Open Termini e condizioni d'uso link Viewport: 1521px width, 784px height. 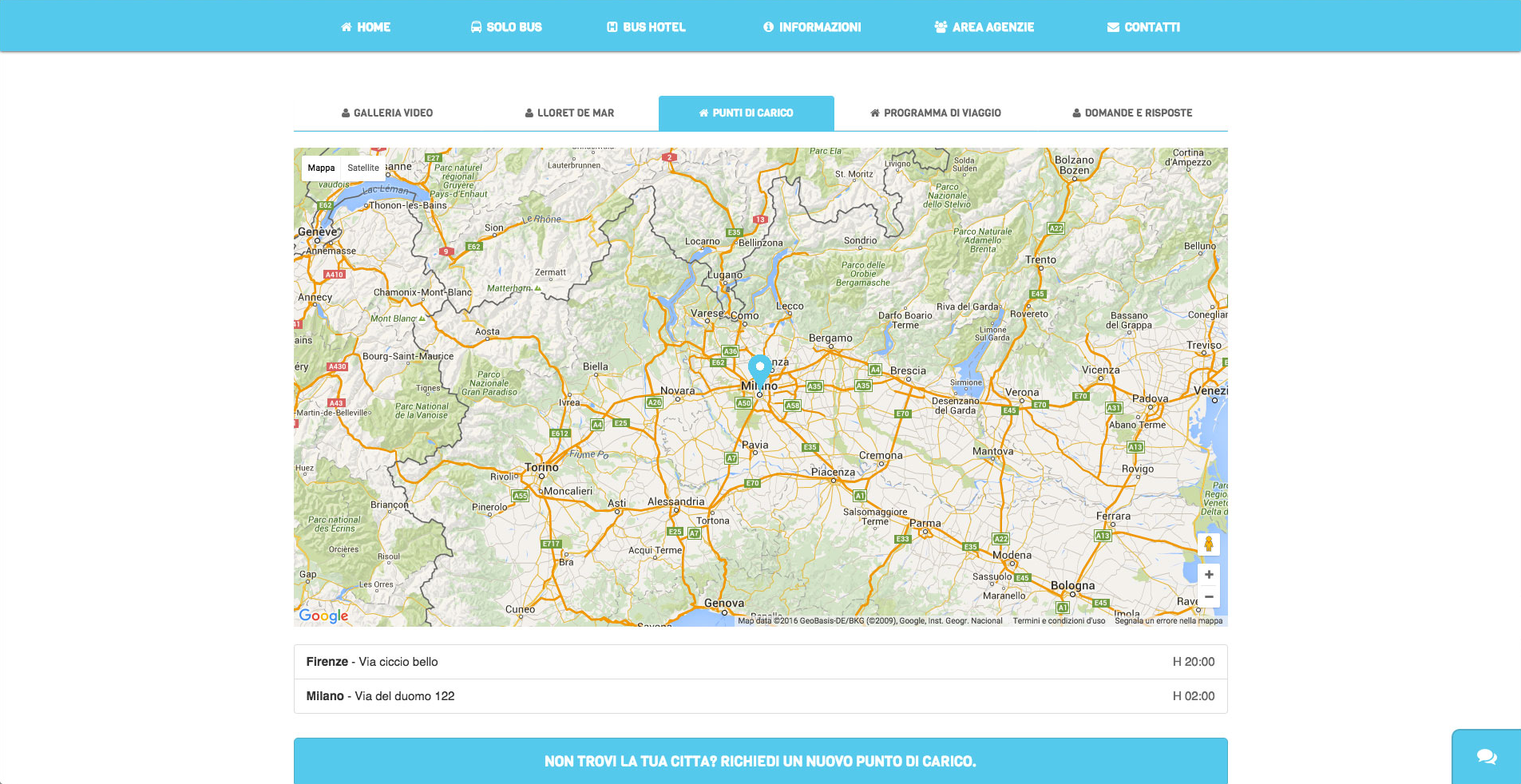click(x=1059, y=621)
